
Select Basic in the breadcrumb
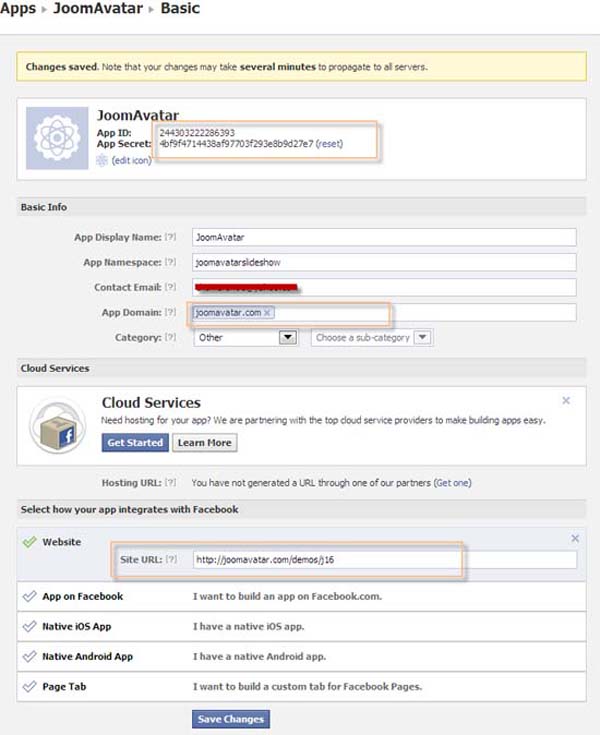[180, 8]
